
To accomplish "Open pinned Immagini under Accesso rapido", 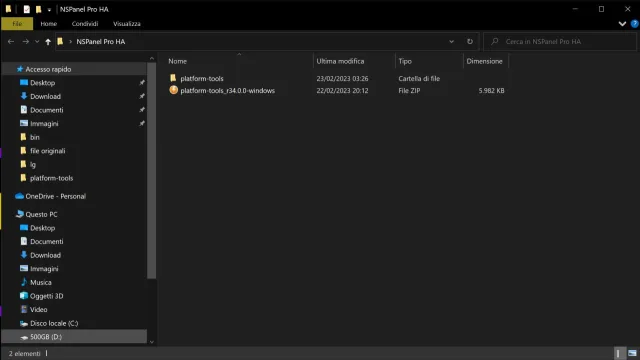I will pyautogui.click(x=44, y=124).
